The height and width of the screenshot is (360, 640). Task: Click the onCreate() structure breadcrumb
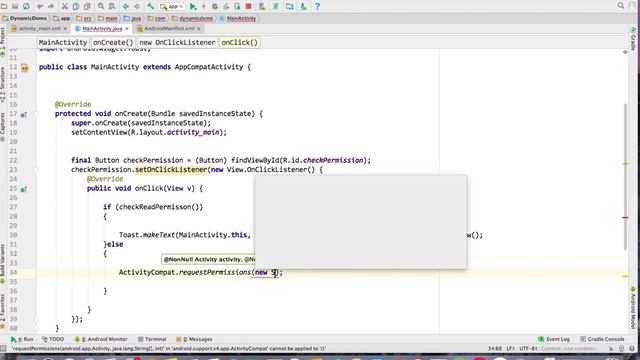(x=113, y=42)
